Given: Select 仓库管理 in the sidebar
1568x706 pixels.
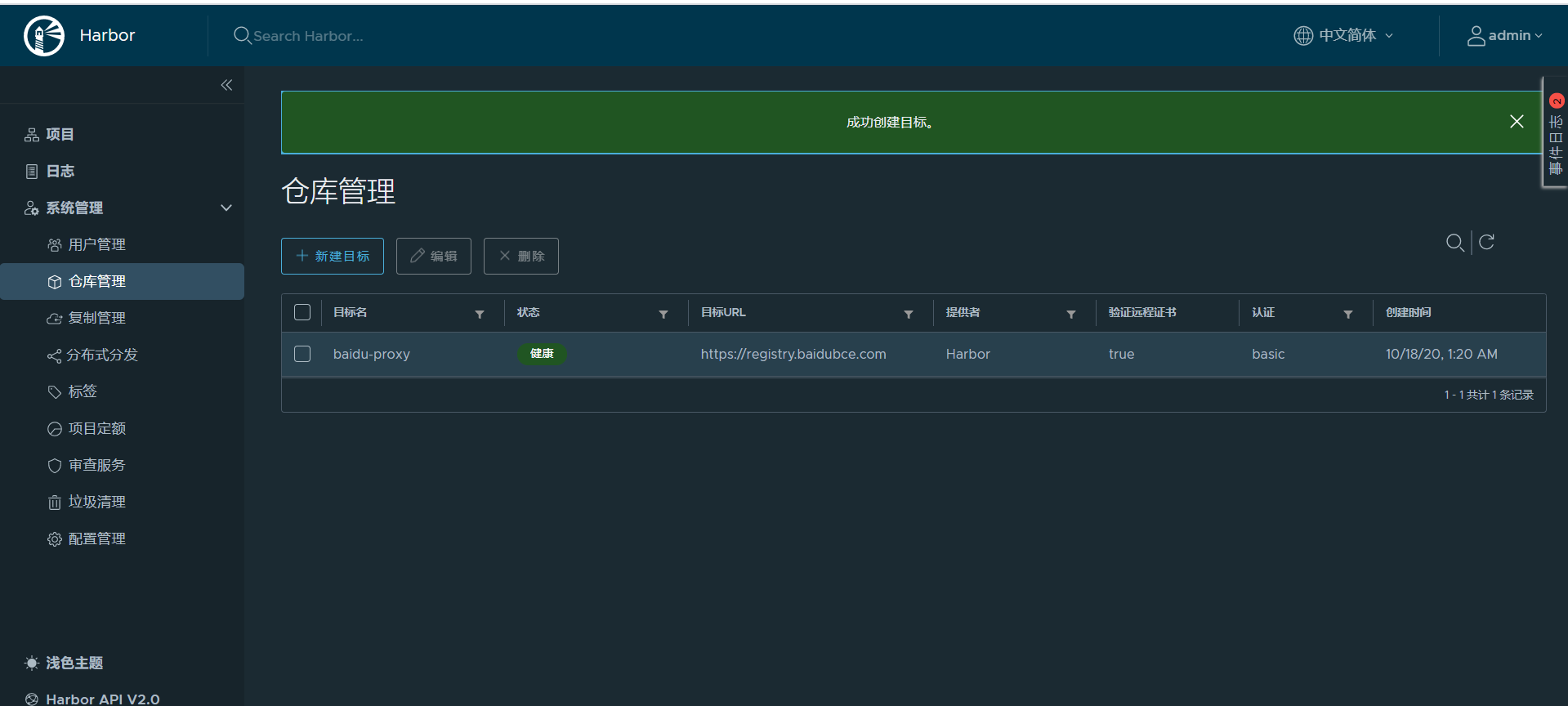Looking at the screenshot, I should [x=122, y=281].
